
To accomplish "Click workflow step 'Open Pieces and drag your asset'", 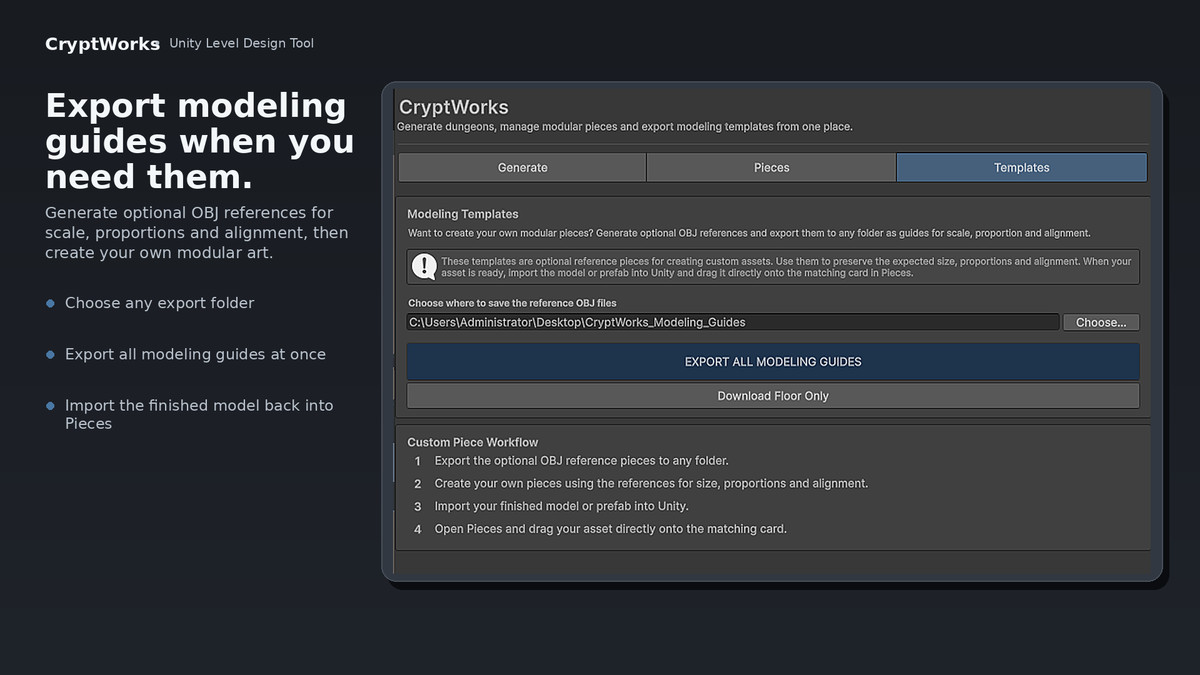I will coord(610,528).
